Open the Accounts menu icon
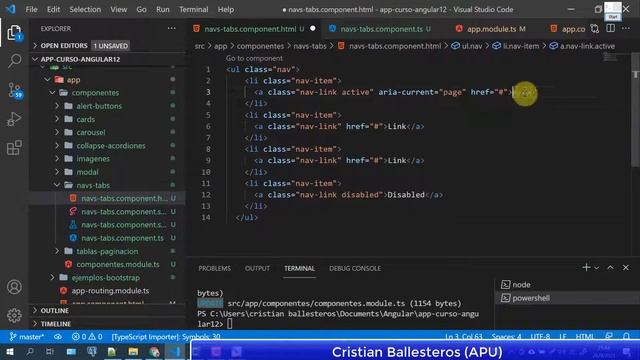 pos(14,287)
